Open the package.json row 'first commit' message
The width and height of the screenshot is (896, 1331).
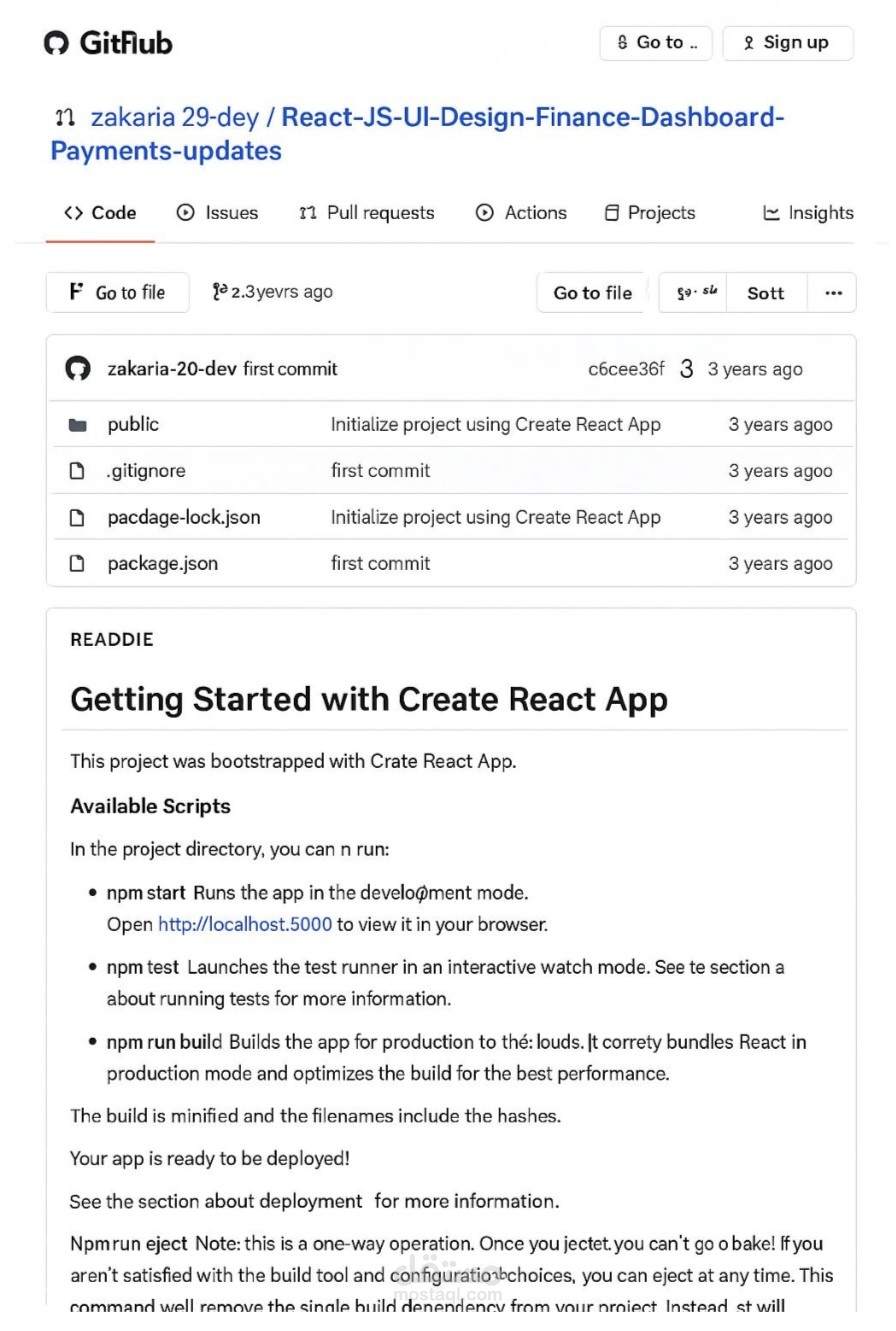(381, 564)
